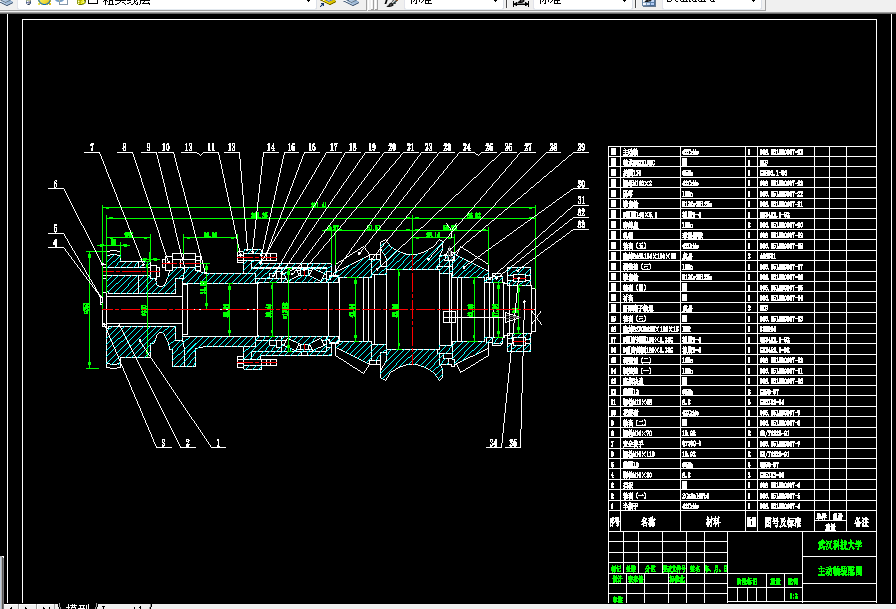896x609 pixels.
Task: Select balloon number 9 in the drawing
Action: click(x=149, y=147)
